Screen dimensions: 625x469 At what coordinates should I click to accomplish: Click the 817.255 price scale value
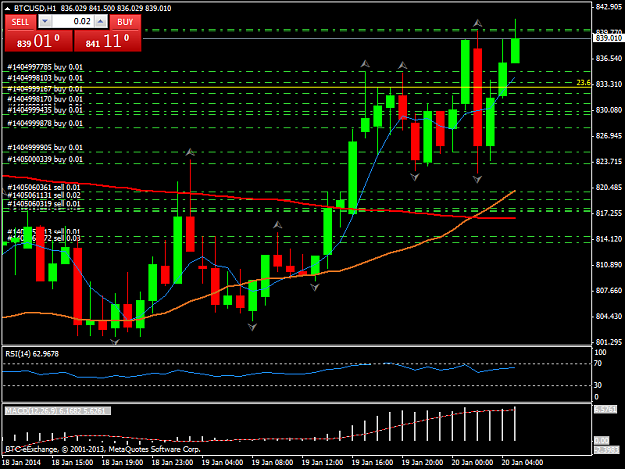coord(609,213)
